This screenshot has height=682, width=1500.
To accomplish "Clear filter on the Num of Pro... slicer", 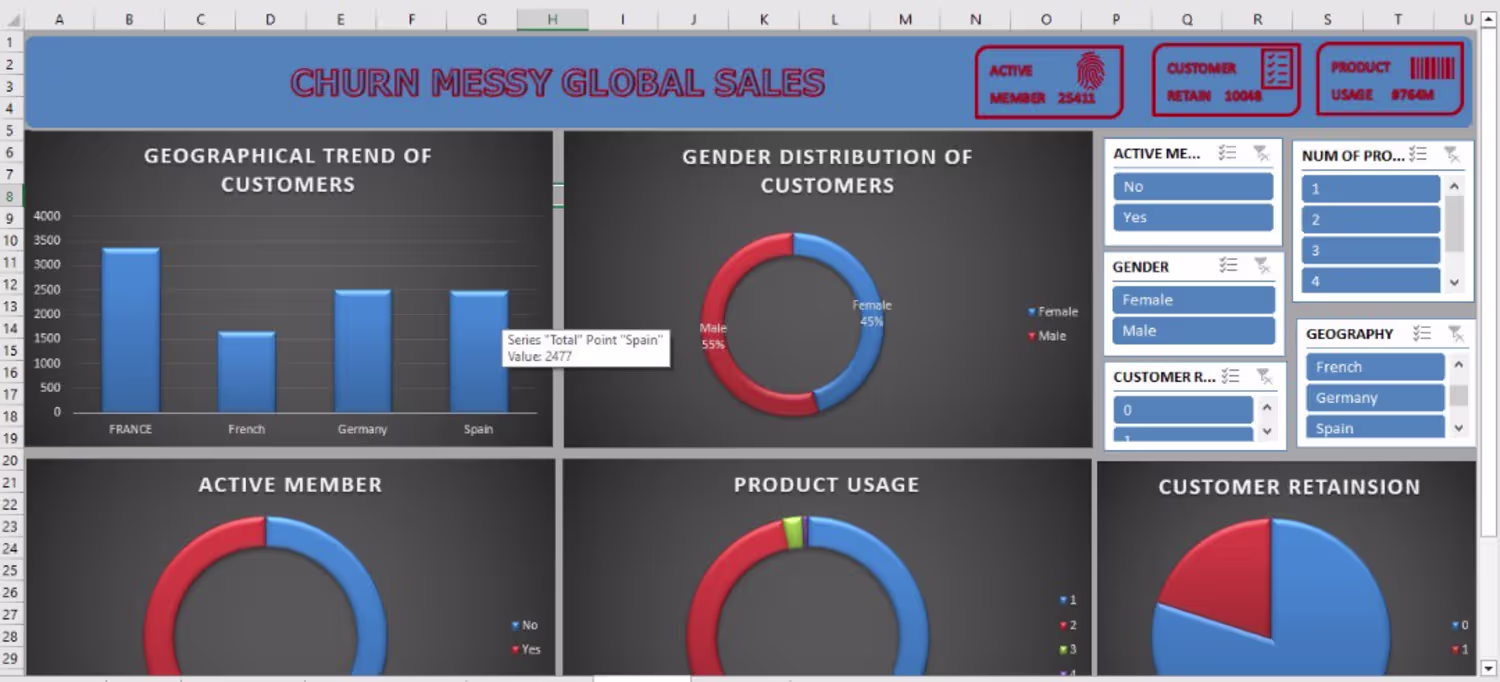I will (1452, 154).
